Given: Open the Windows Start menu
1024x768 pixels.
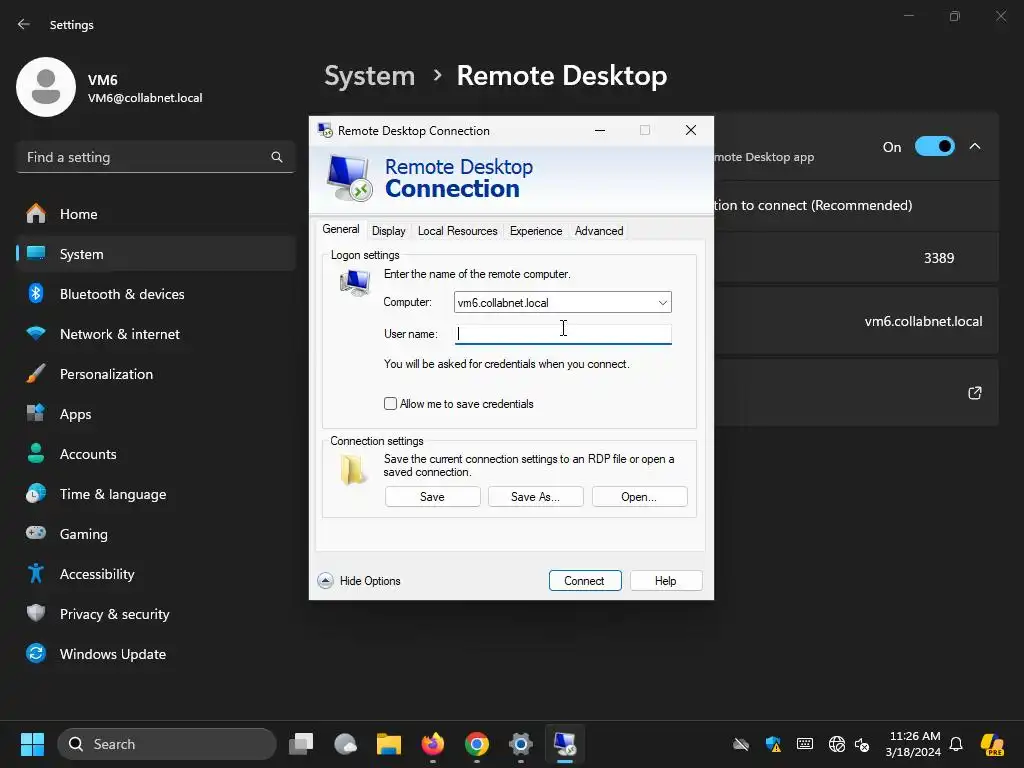Looking at the screenshot, I should point(32,744).
